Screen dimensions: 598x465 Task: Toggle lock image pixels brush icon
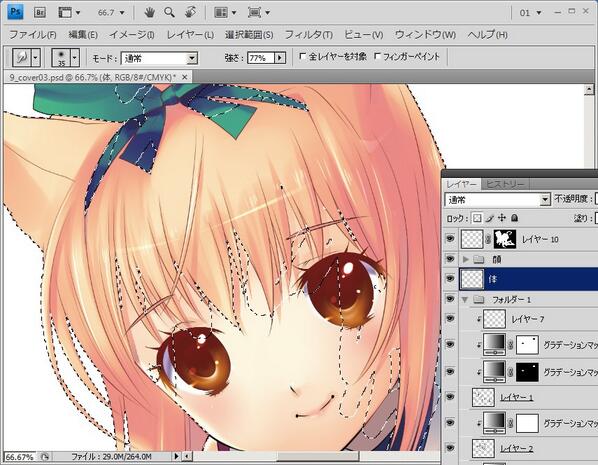point(490,218)
